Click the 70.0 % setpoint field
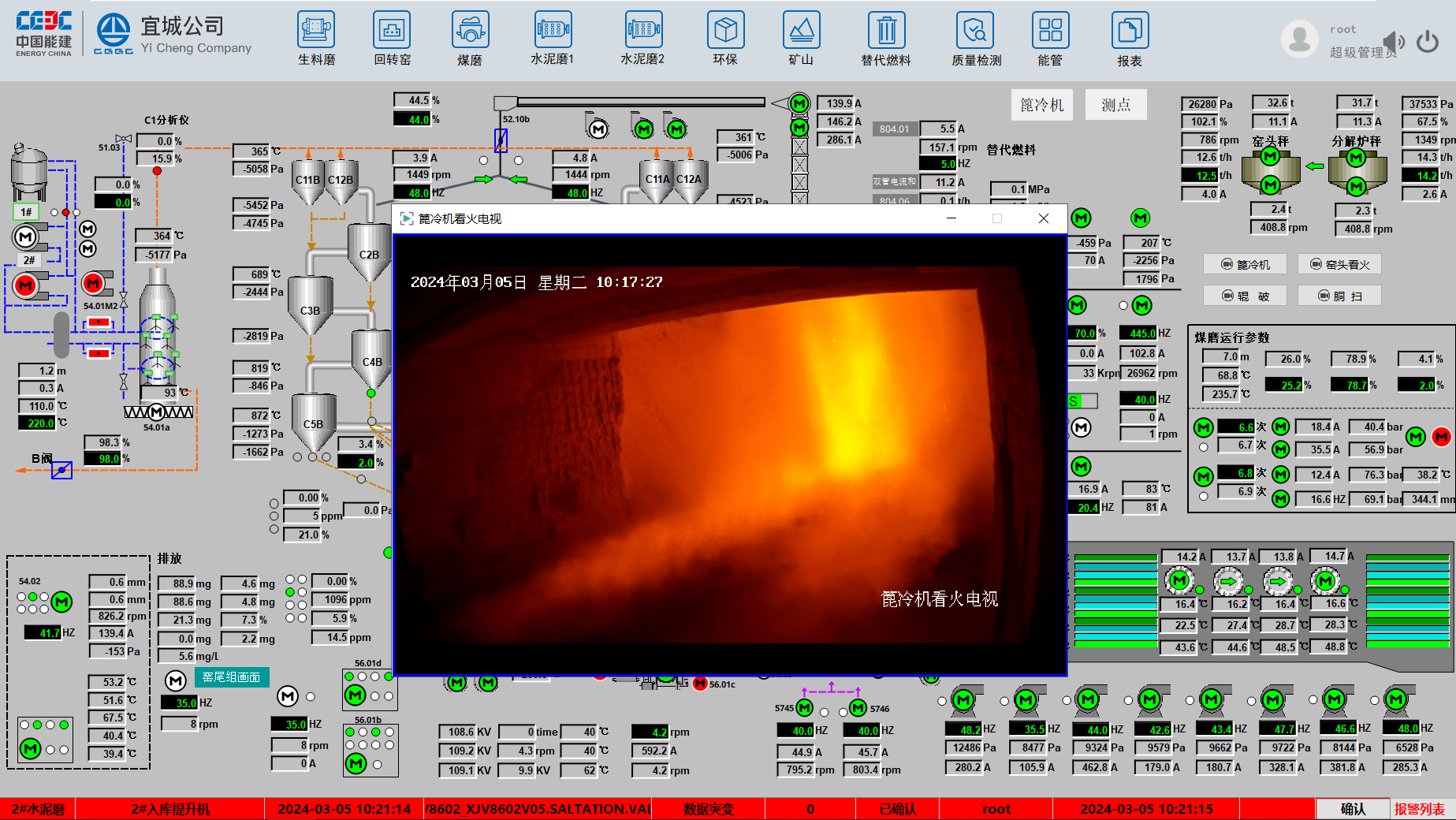Image resolution: width=1456 pixels, height=820 pixels. pos(1084,333)
